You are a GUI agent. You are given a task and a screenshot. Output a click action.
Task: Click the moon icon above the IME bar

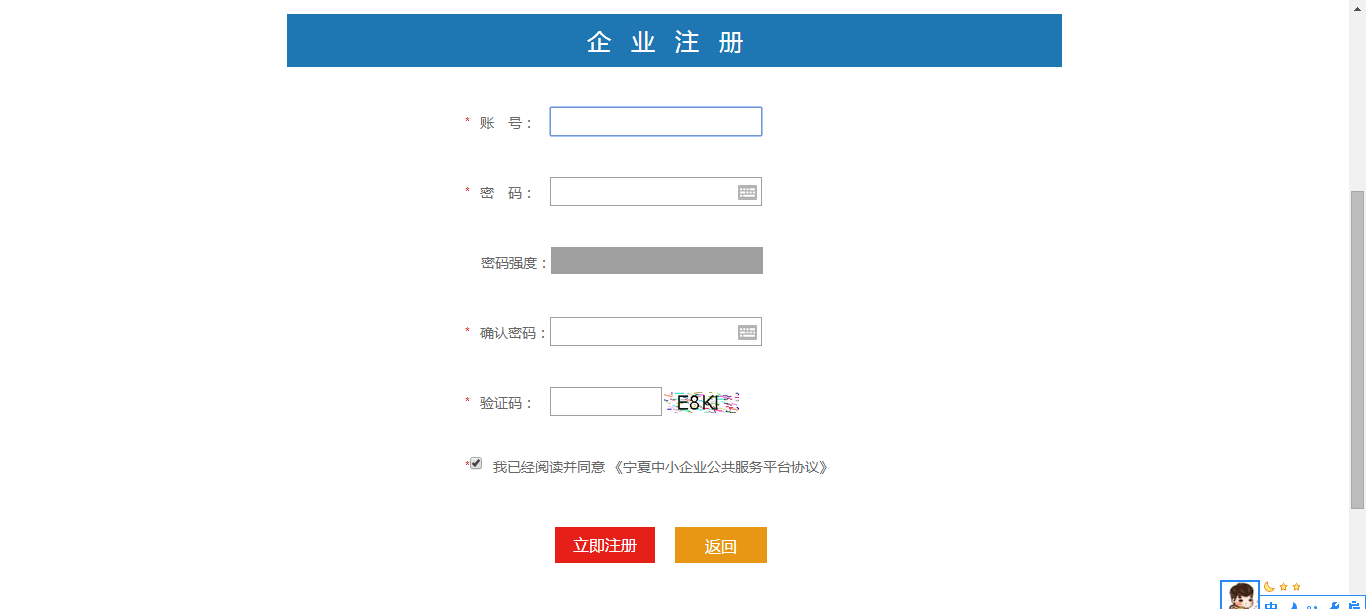pos(1269,587)
